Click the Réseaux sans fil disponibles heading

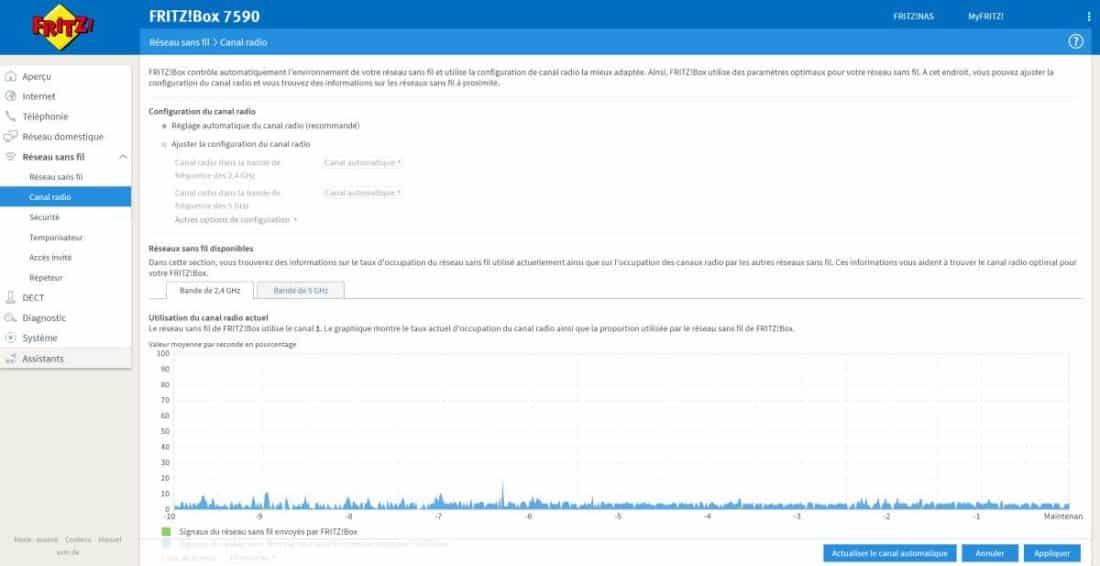(x=201, y=248)
